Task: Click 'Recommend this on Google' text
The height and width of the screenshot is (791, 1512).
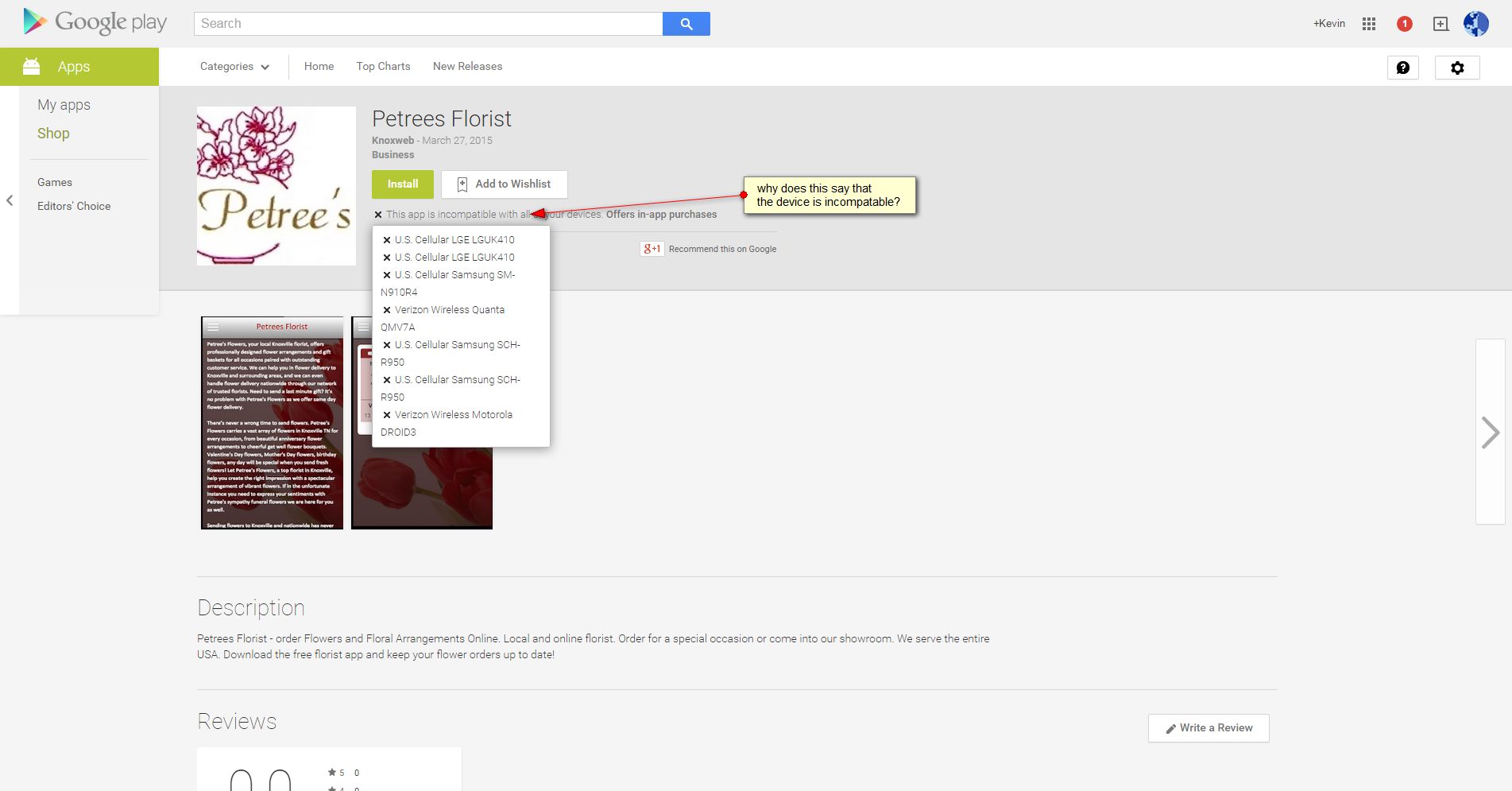Action: coord(722,249)
